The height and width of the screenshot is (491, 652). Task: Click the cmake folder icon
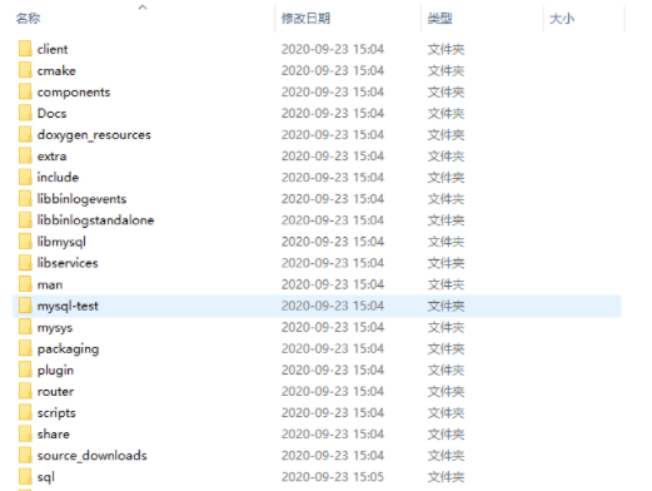[25, 70]
